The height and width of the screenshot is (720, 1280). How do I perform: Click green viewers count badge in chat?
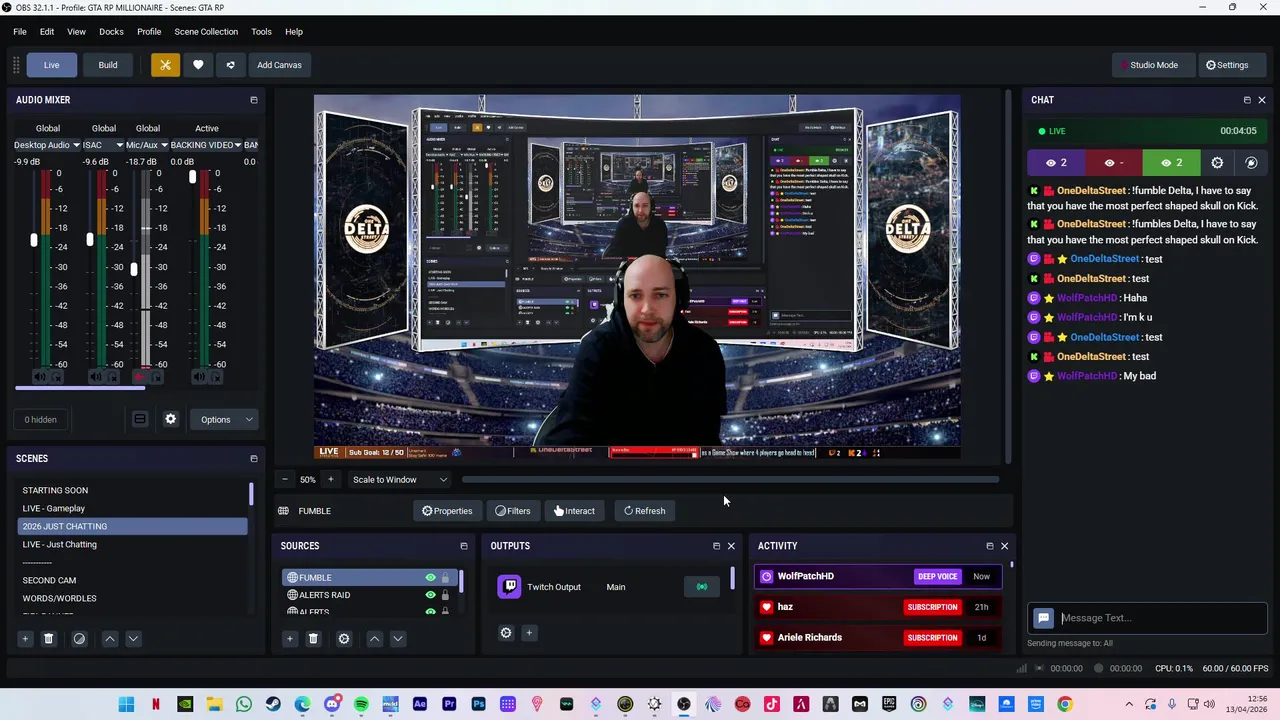[x=1171, y=163]
